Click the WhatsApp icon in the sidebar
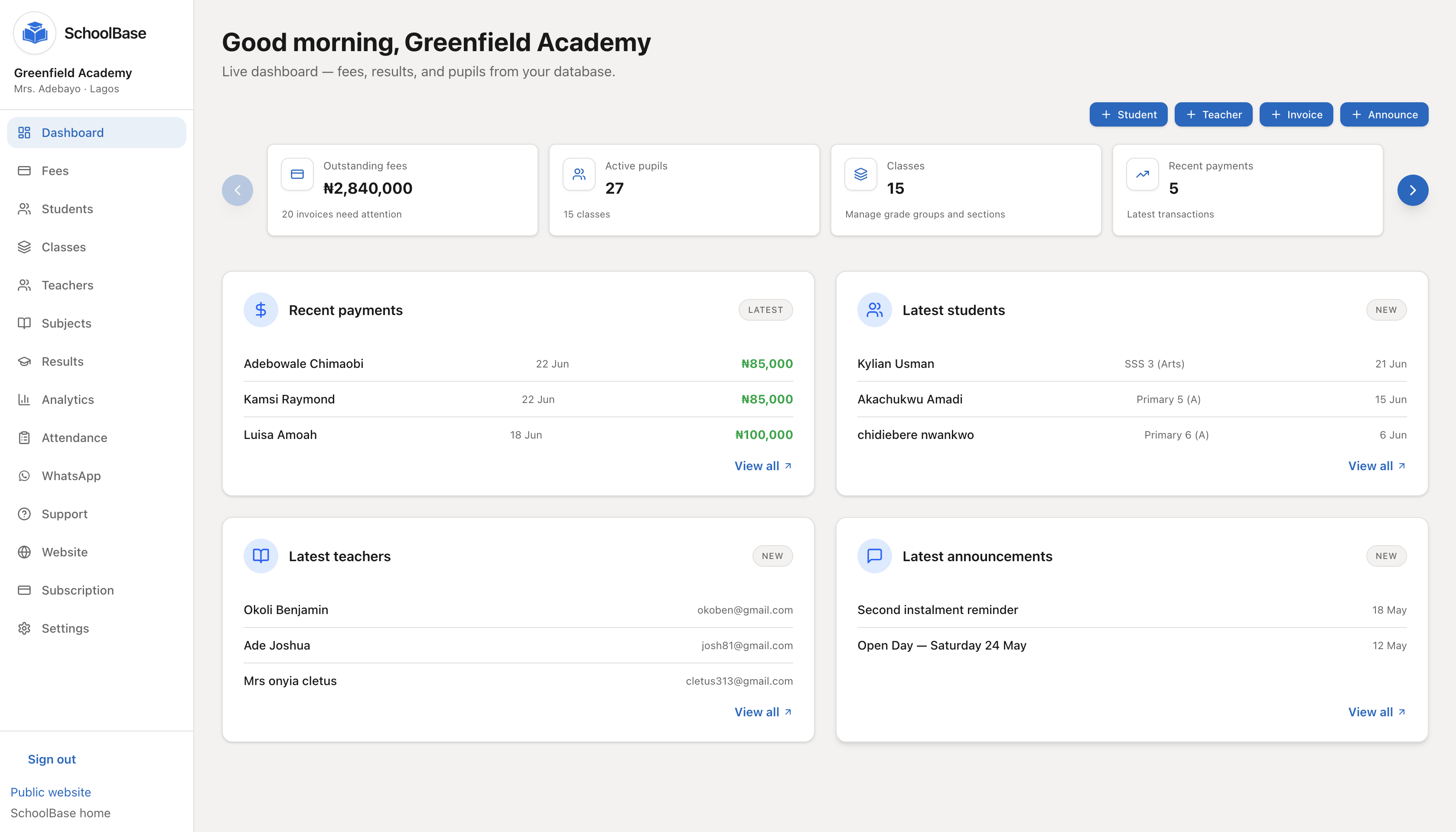The width and height of the screenshot is (1456, 832). tap(24, 476)
